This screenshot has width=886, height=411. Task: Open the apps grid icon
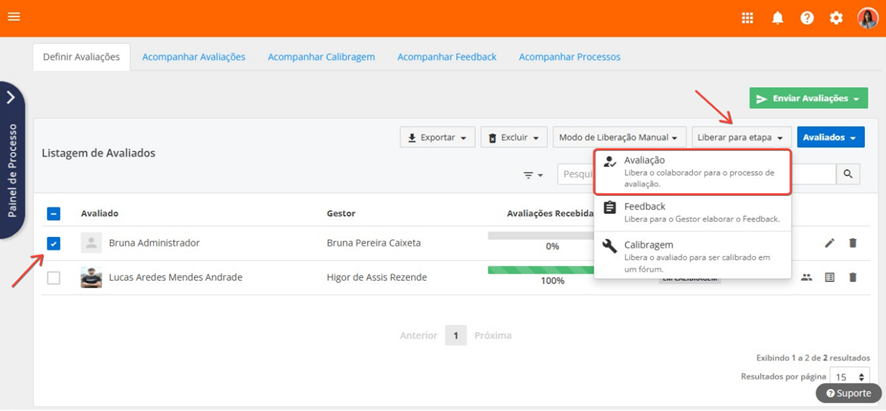pyautogui.click(x=747, y=18)
